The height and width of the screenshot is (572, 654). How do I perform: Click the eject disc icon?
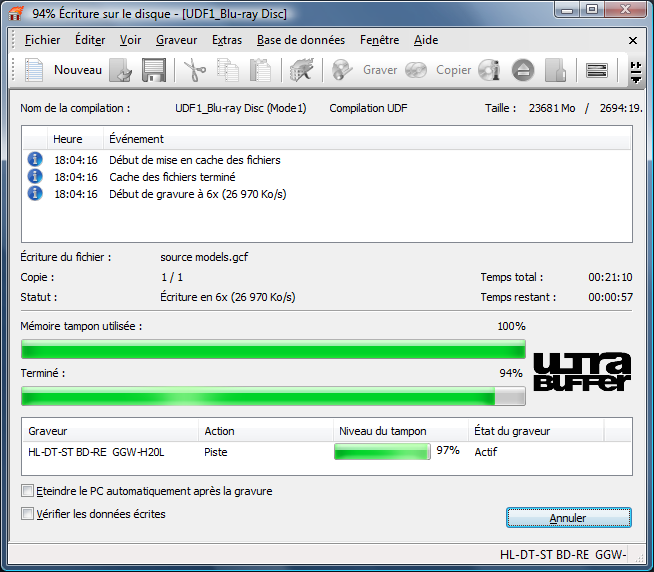[x=523, y=70]
